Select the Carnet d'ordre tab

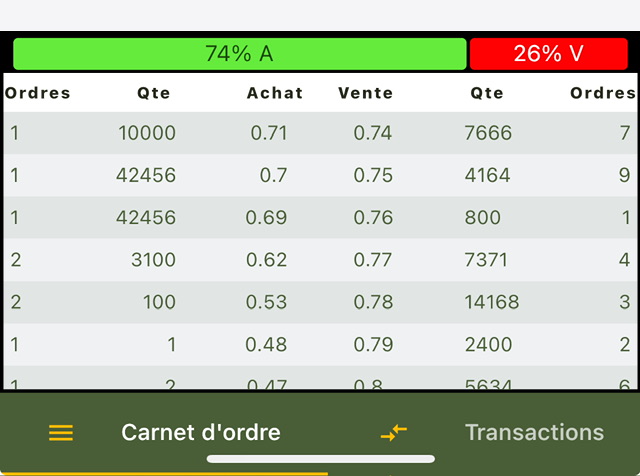[x=201, y=432]
